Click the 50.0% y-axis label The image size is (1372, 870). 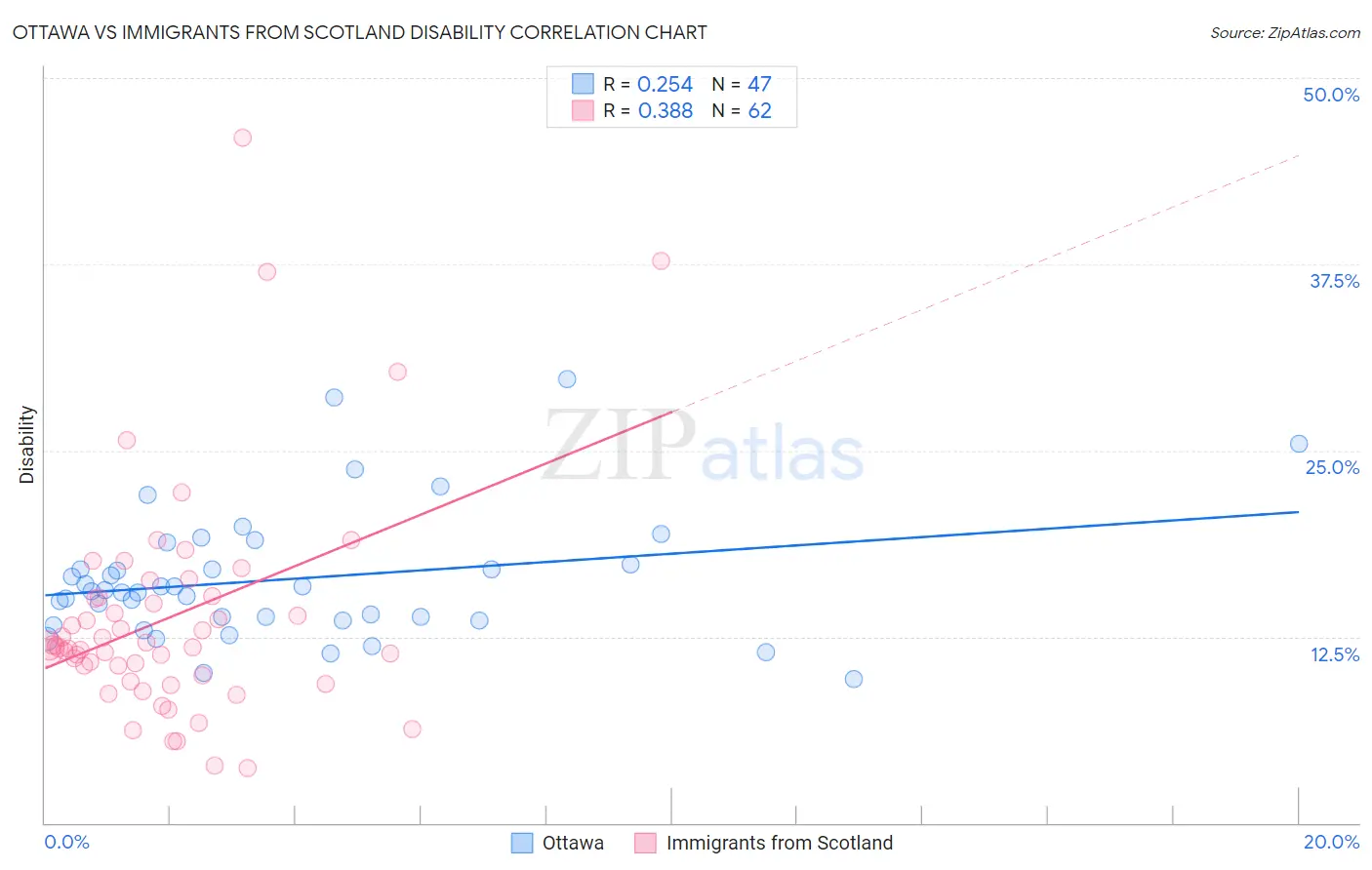(1331, 95)
